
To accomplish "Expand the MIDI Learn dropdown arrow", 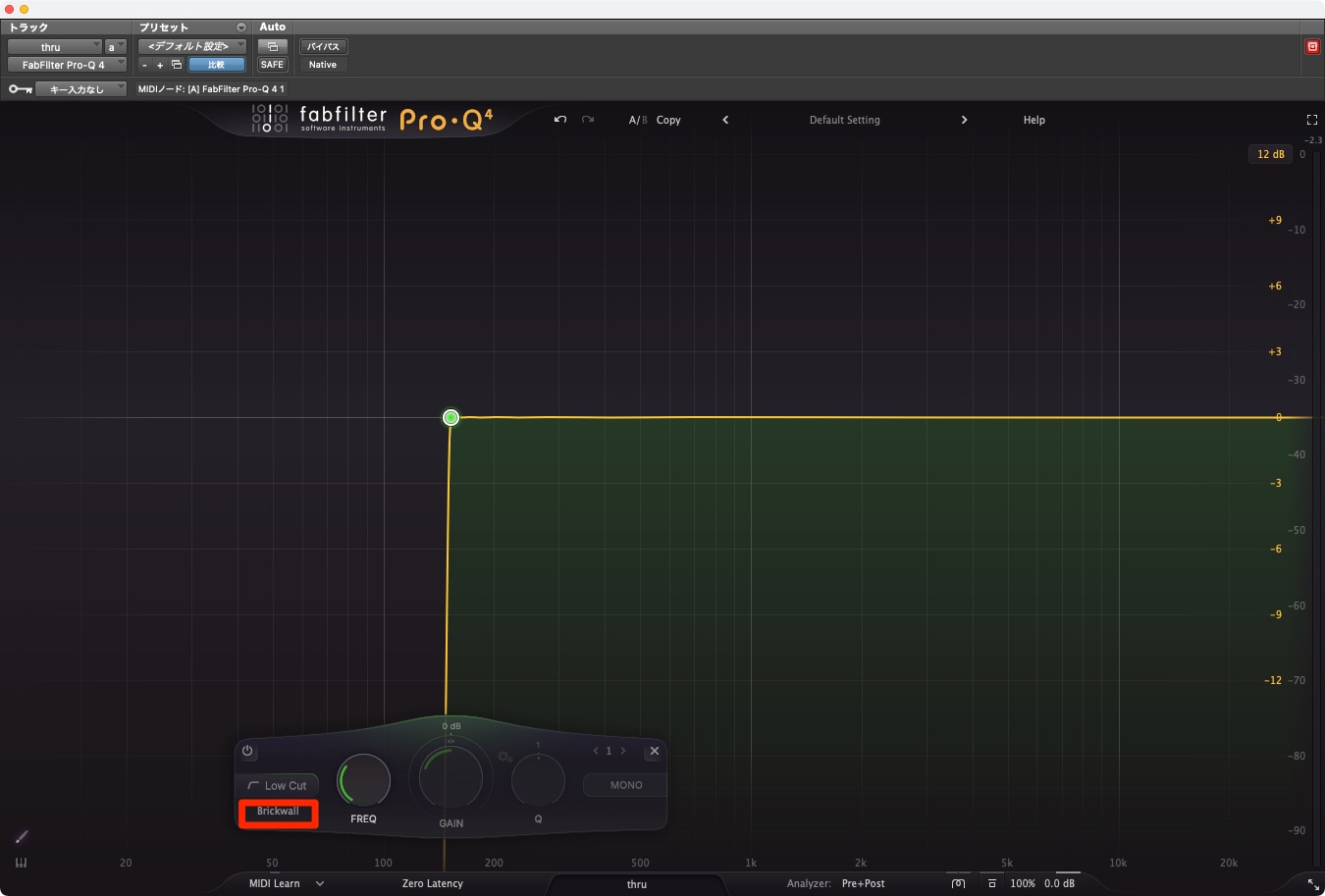I will click(320, 883).
